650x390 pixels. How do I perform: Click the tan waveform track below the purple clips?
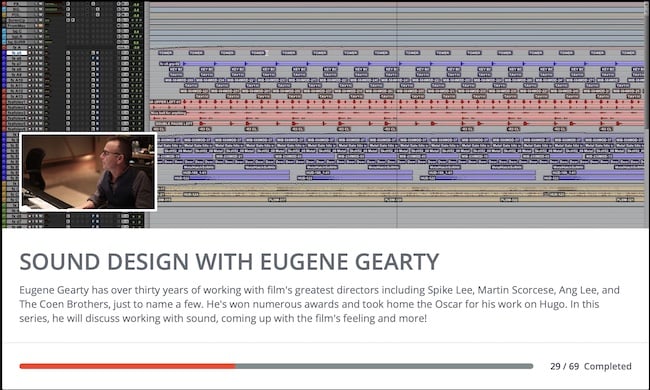pyautogui.click(x=400, y=194)
